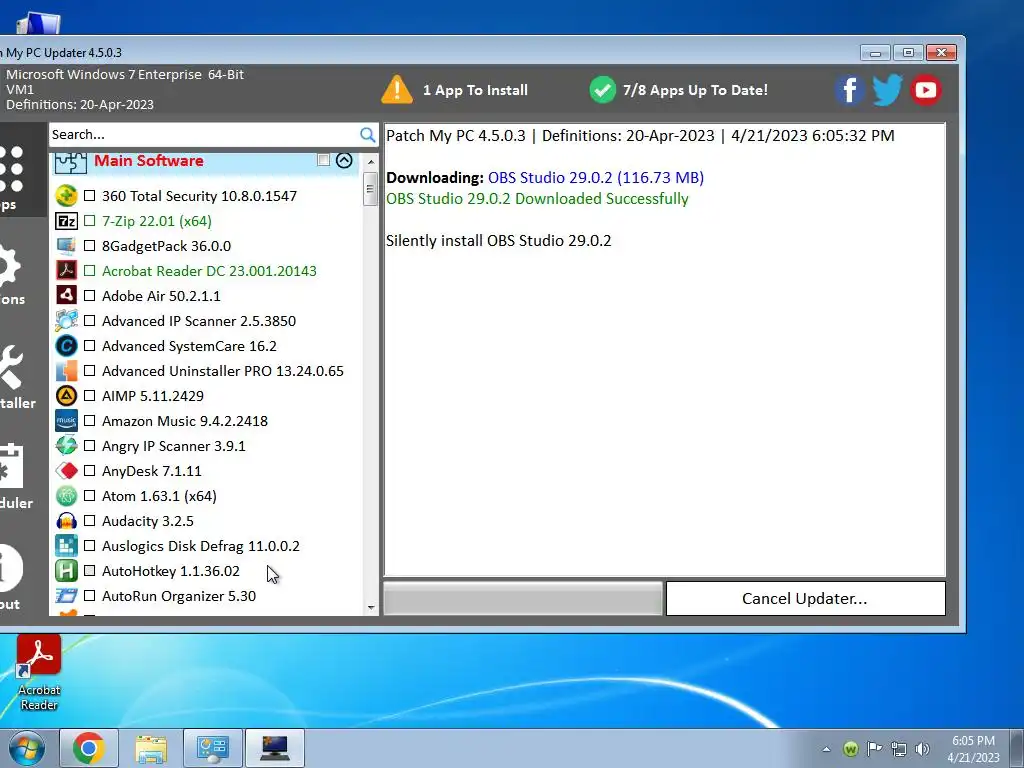Click the AnyDesk icon

(x=66, y=470)
